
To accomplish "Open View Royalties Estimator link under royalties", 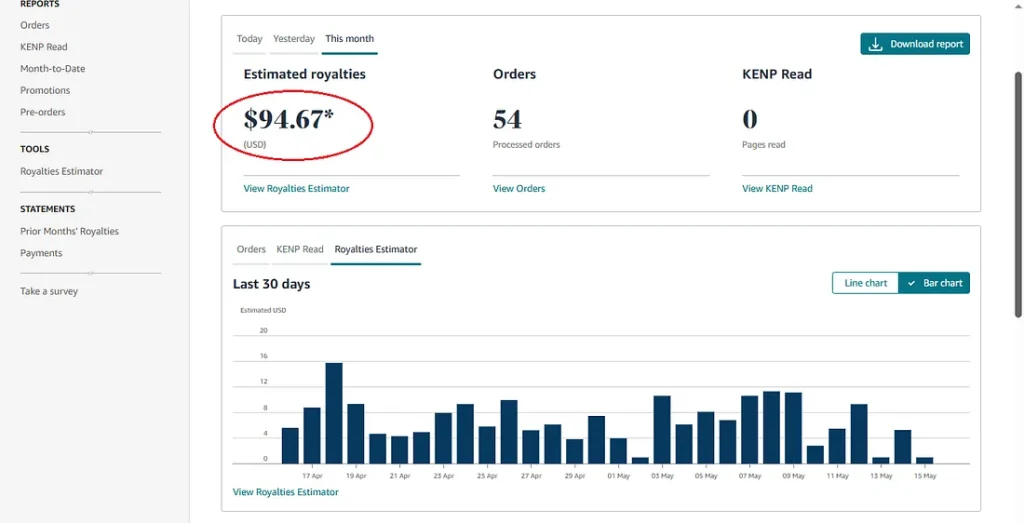I will click(296, 188).
